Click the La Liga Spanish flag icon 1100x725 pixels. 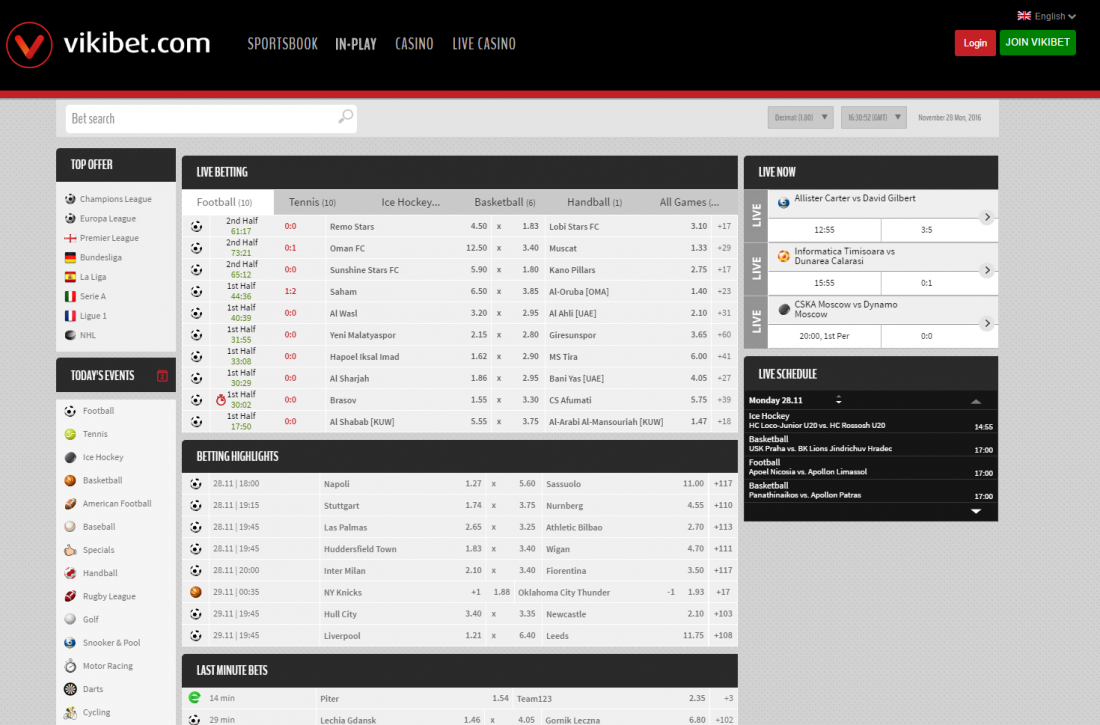pyautogui.click(x=70, y=277)
